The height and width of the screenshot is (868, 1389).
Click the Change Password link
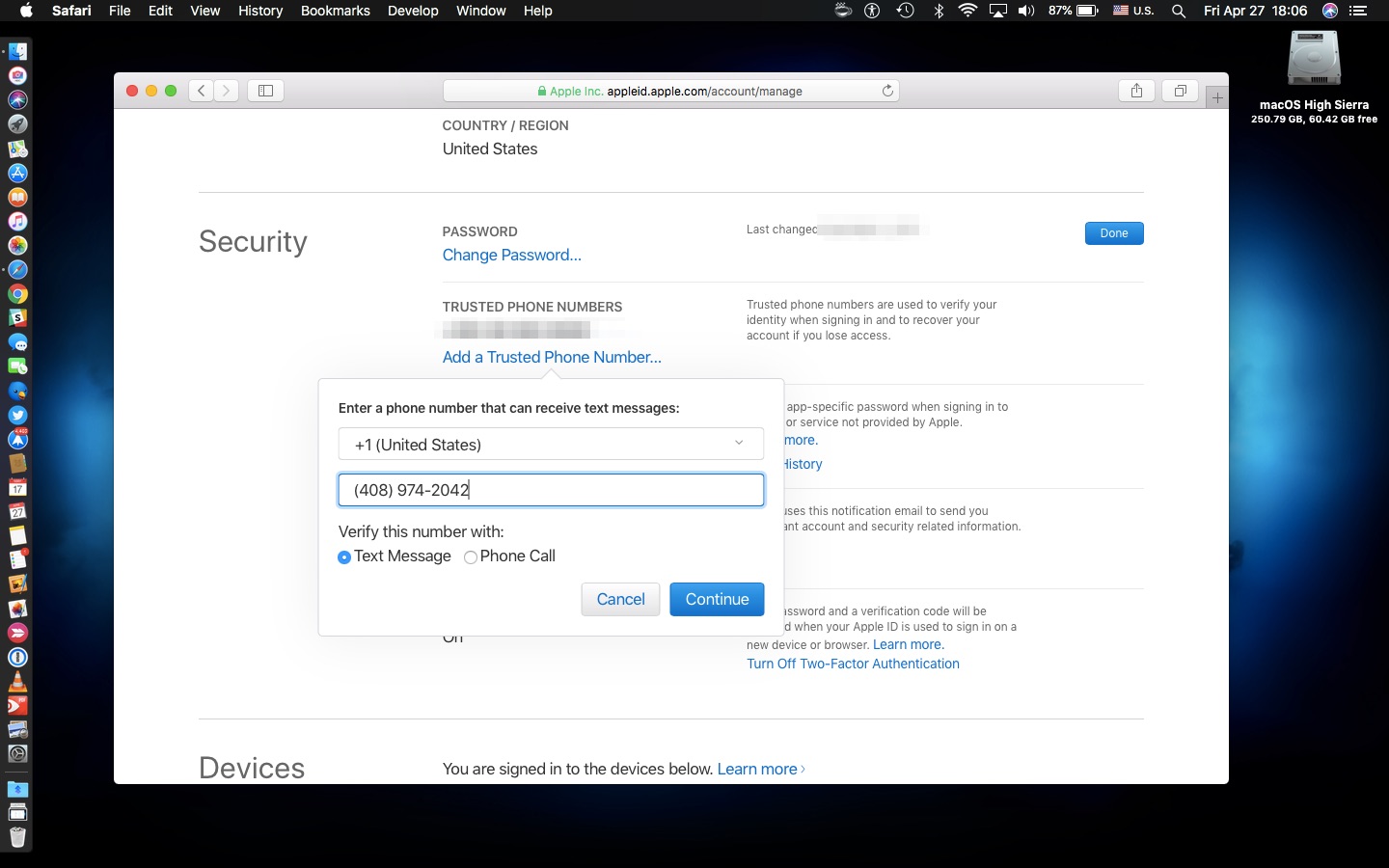pos(511,255)
